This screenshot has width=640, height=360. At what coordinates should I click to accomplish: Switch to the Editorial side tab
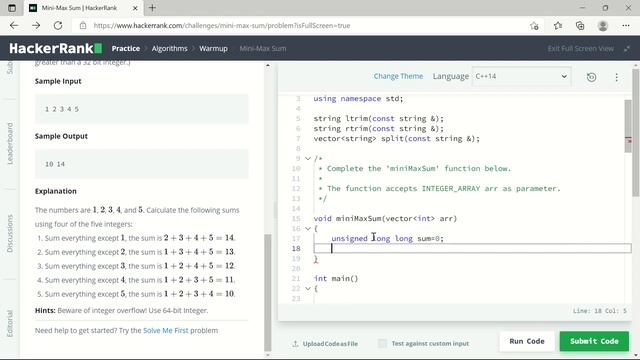point(10,323)
